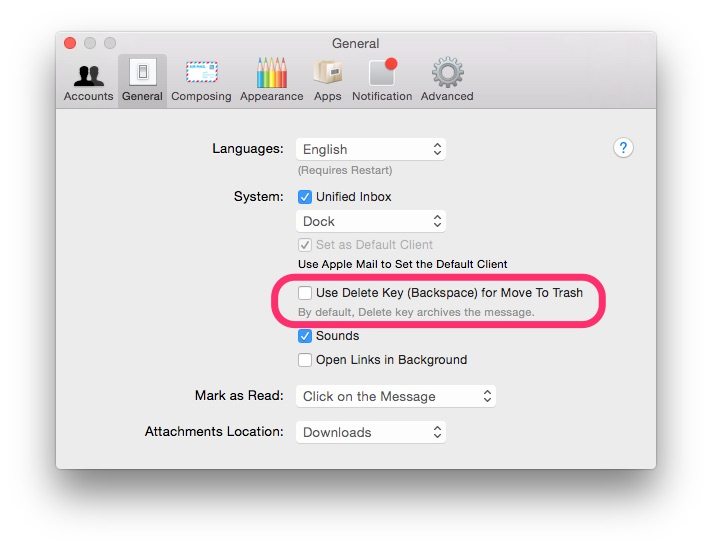Screen dimensions: 712x549
Task: Open Attachments Location Downloads dropdown
Action: pyautogui.click(x=371, y=432)
